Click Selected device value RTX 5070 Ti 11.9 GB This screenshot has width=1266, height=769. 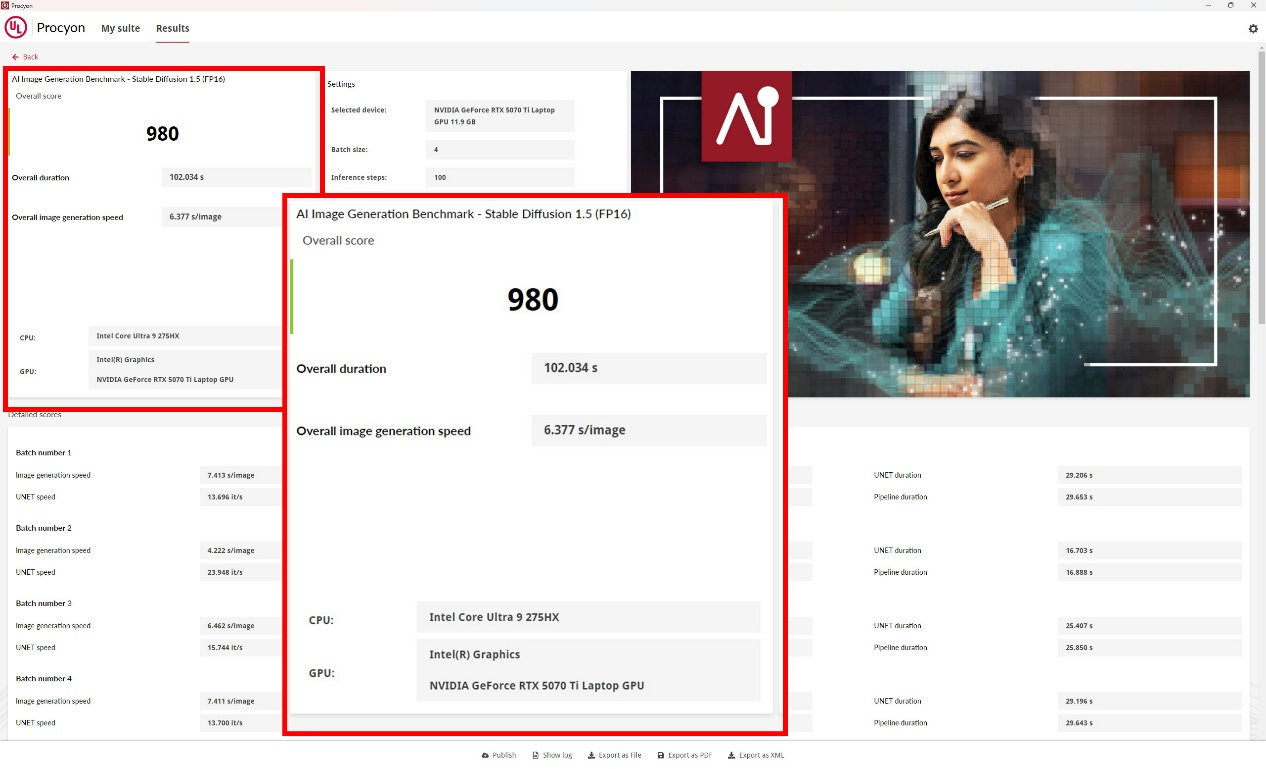(x=499, y=116)
